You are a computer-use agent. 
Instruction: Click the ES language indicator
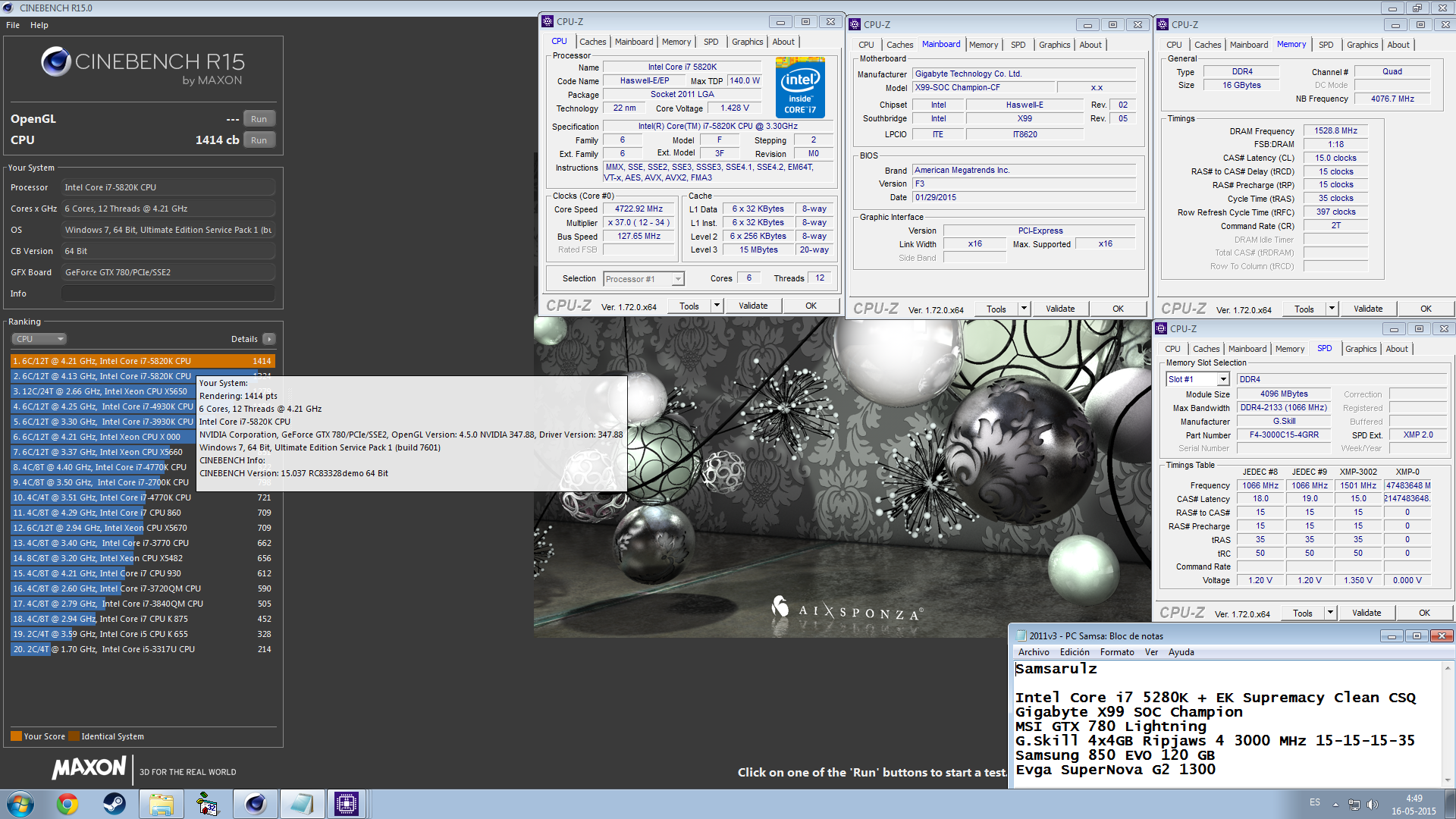click(x=1314, y=802)
